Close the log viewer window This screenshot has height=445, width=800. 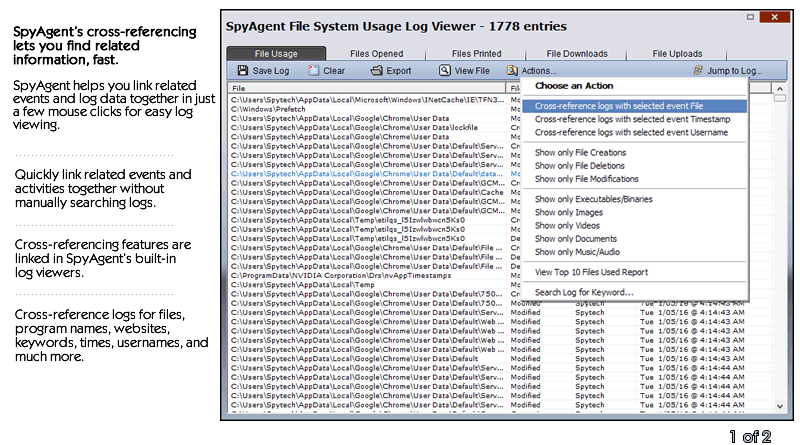click(x=774, y=17)
